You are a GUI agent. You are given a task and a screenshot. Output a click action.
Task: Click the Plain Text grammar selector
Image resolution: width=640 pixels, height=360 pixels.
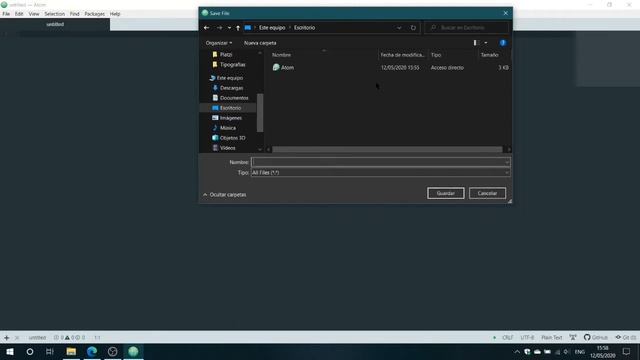point(551,338)
